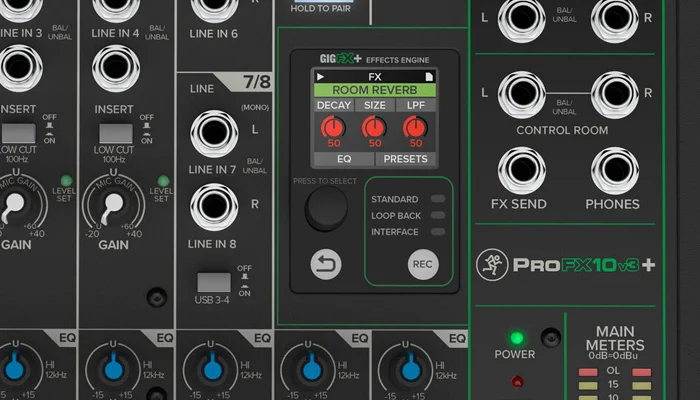Click the PRESS TO SELECT encoder knob

tap(326, 208)
